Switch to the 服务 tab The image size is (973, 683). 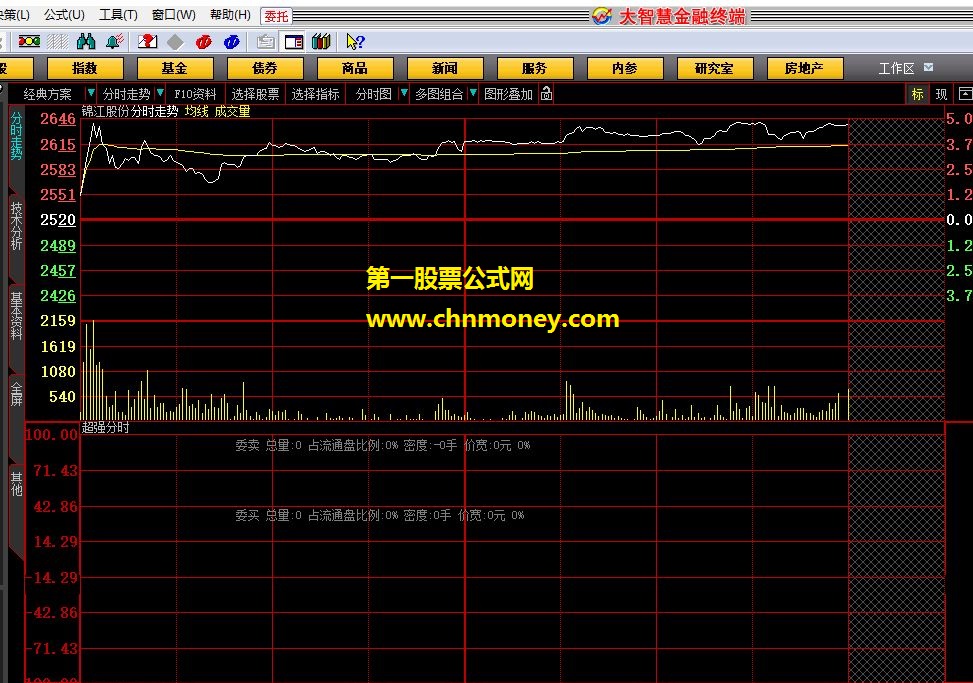tap(535, 68)
